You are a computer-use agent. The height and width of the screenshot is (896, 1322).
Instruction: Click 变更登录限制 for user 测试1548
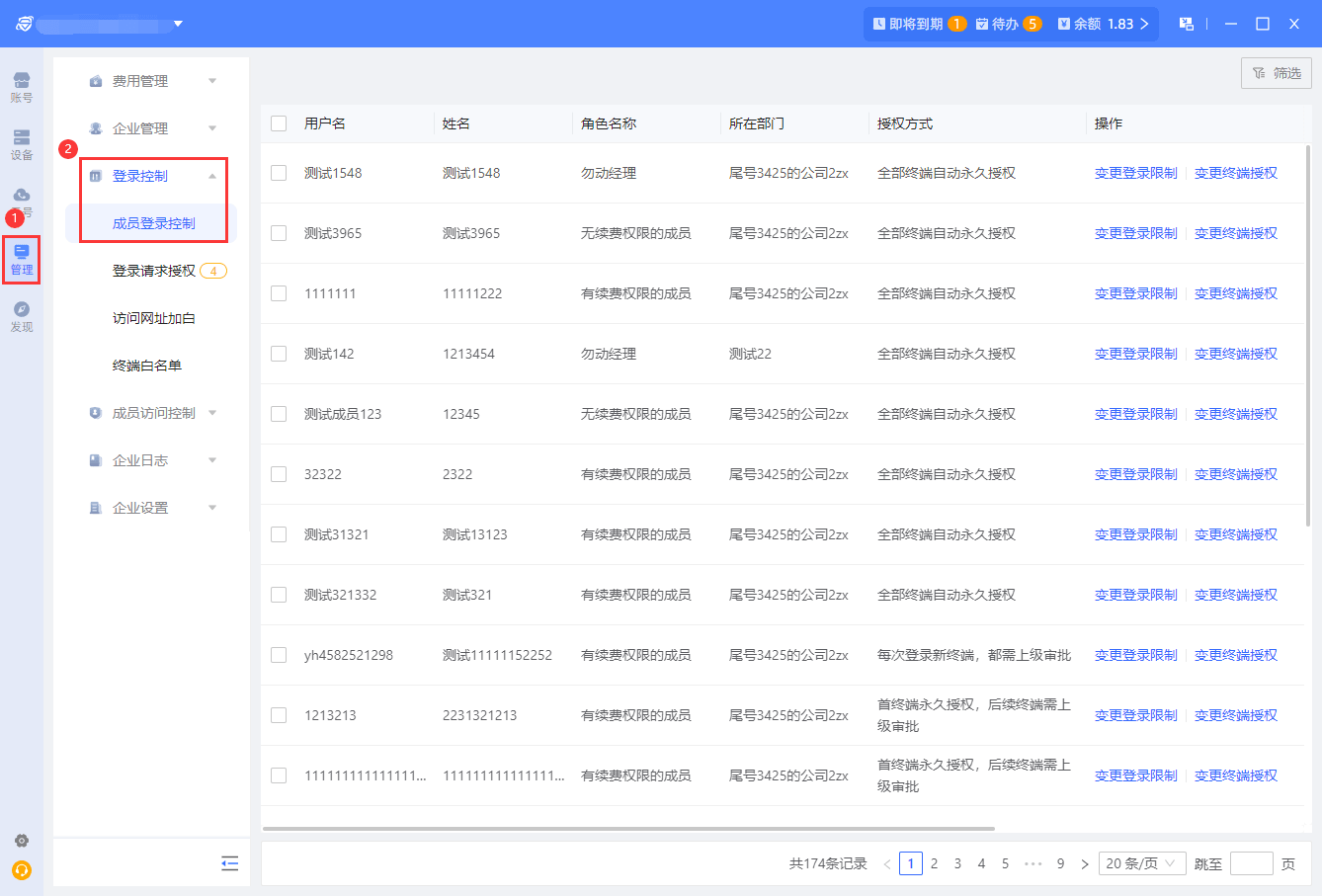pyautogui.click(x=1135, y=173)
